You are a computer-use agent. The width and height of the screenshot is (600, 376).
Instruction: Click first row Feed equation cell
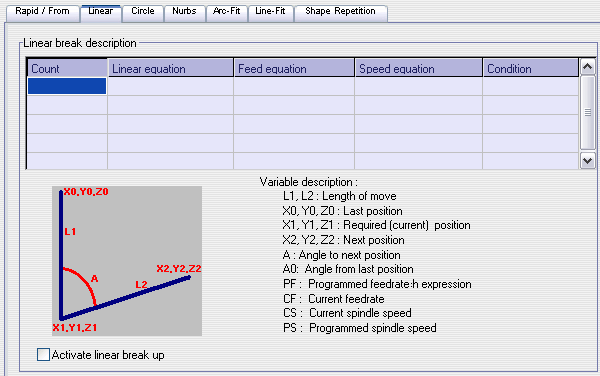pyautogui.click(x=294, y=86)
